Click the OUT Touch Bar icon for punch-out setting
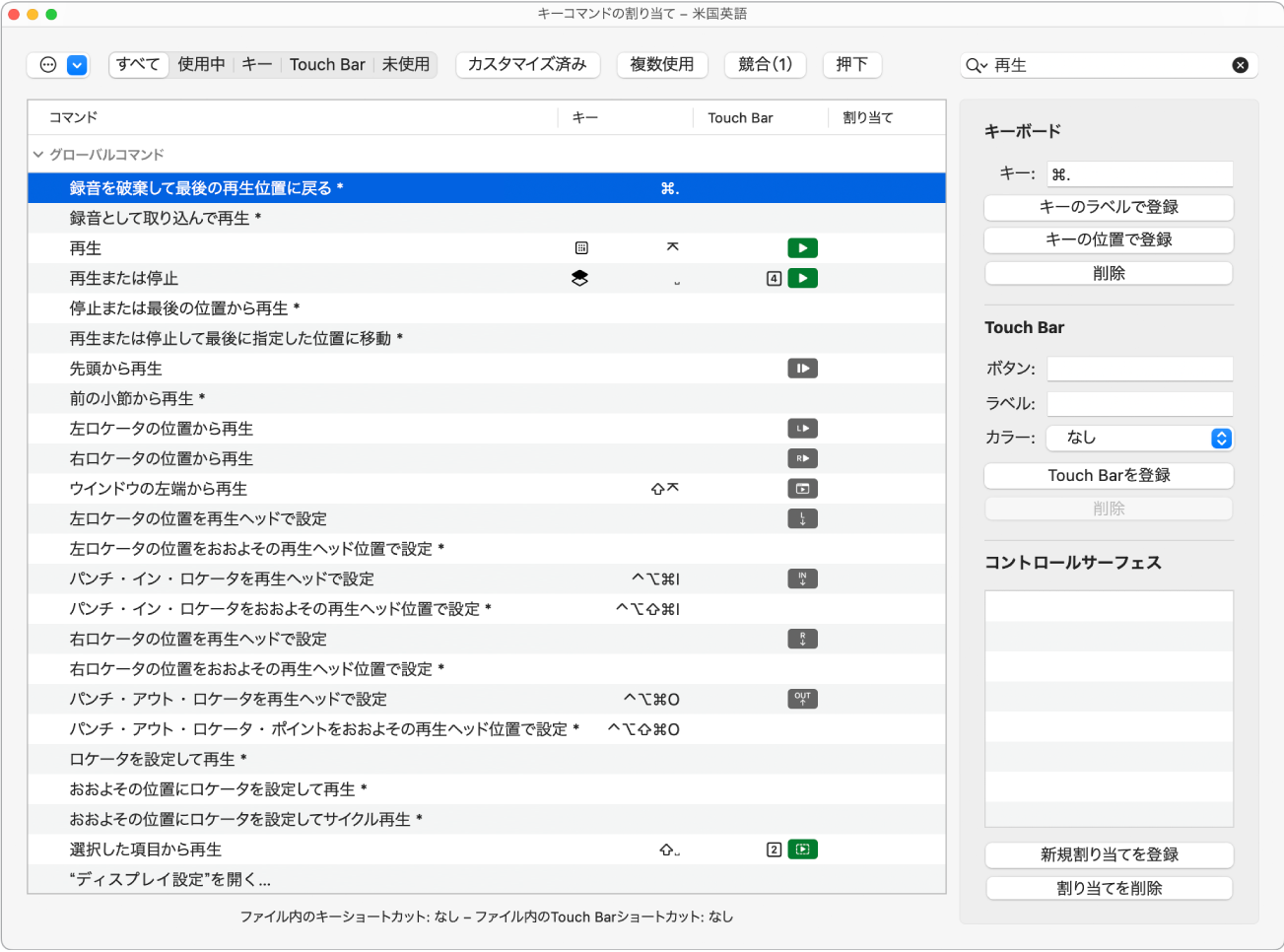This screenshot has width=1284, height=952. click(802, 699)
